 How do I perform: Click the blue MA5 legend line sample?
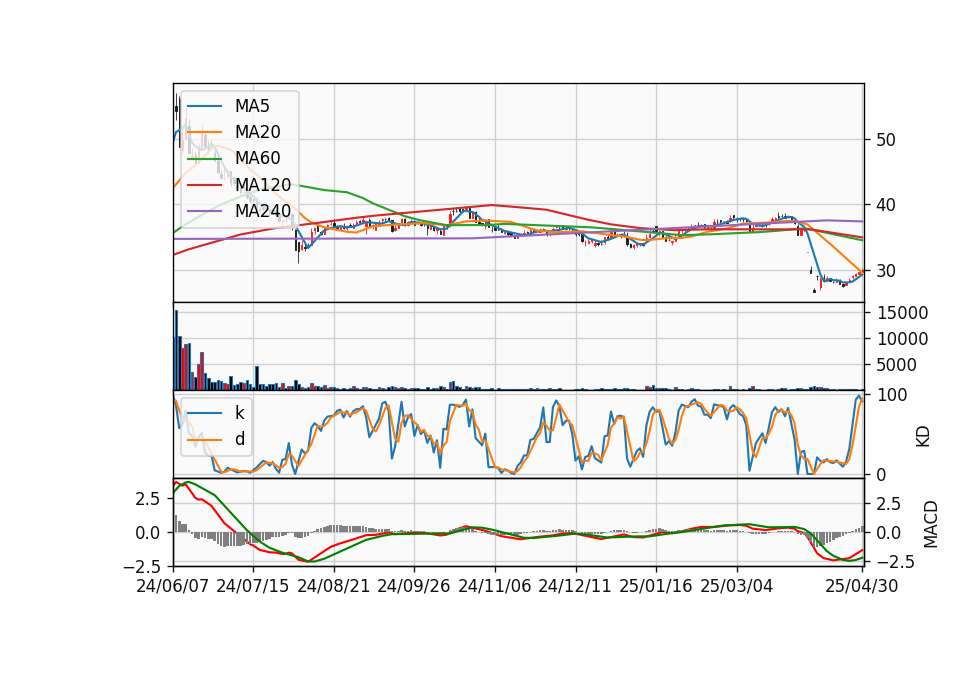point(204,106)
